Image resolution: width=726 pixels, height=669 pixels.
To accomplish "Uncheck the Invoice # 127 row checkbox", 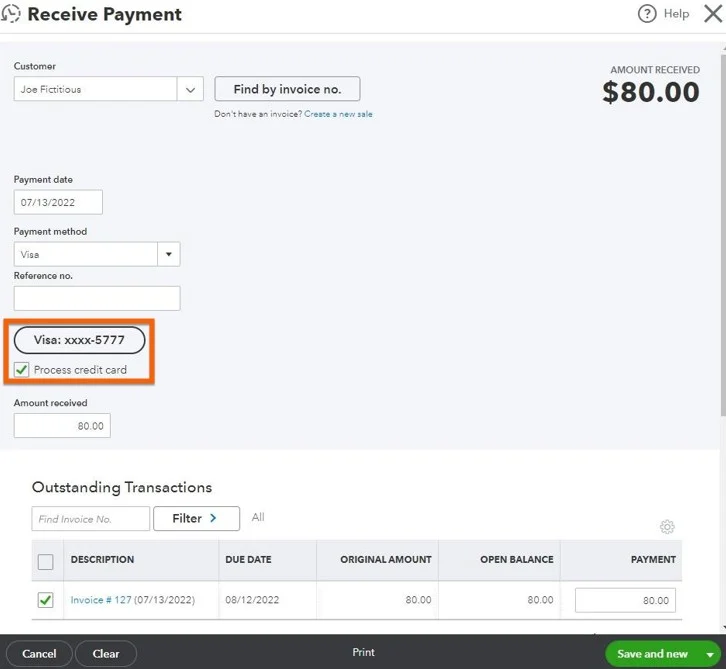I will pos(45,600).
